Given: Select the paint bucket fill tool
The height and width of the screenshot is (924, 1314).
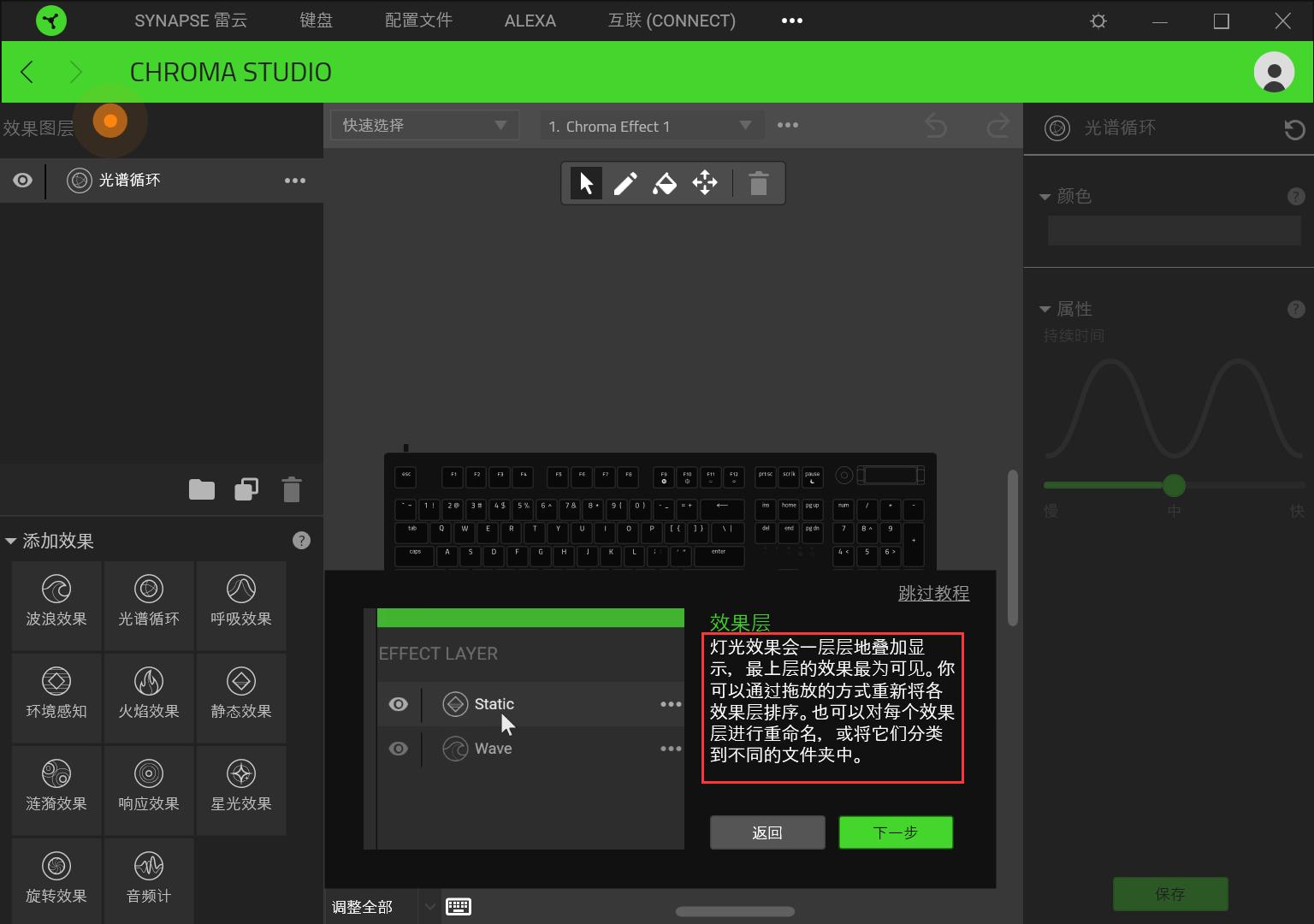Looking at the screenshot, I should (x=665, y=183).
